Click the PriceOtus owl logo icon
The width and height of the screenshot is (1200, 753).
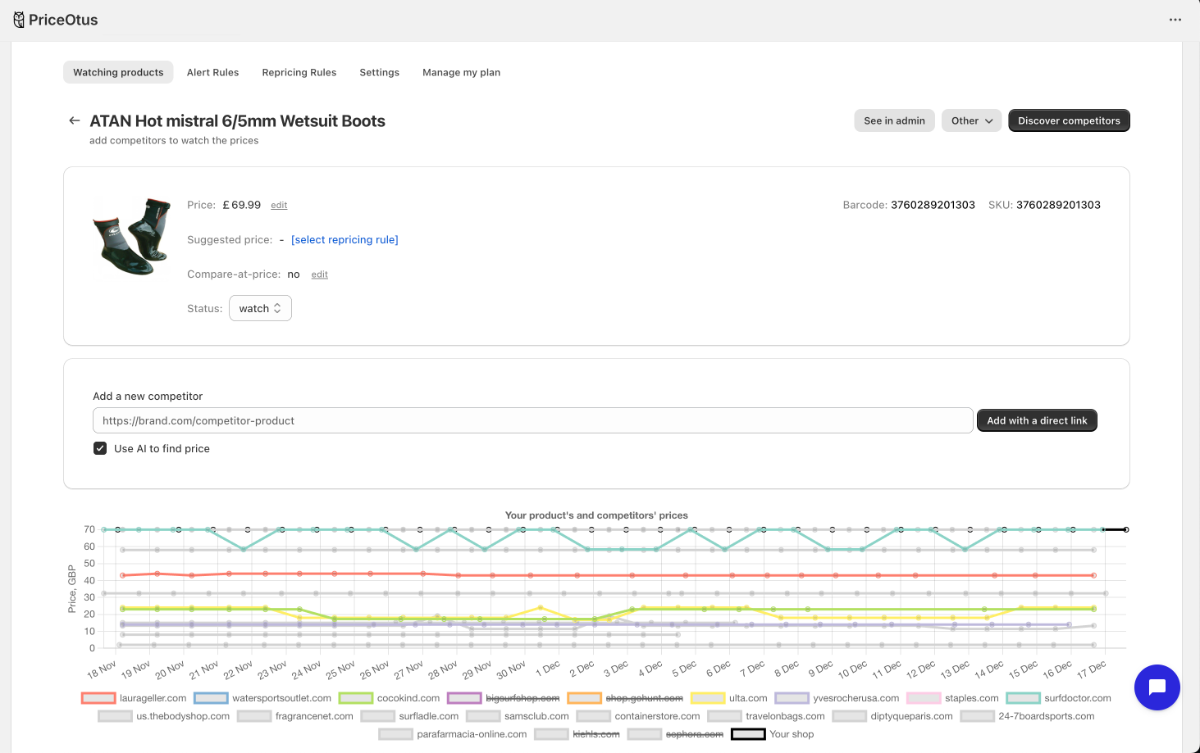tap(19, 20)
